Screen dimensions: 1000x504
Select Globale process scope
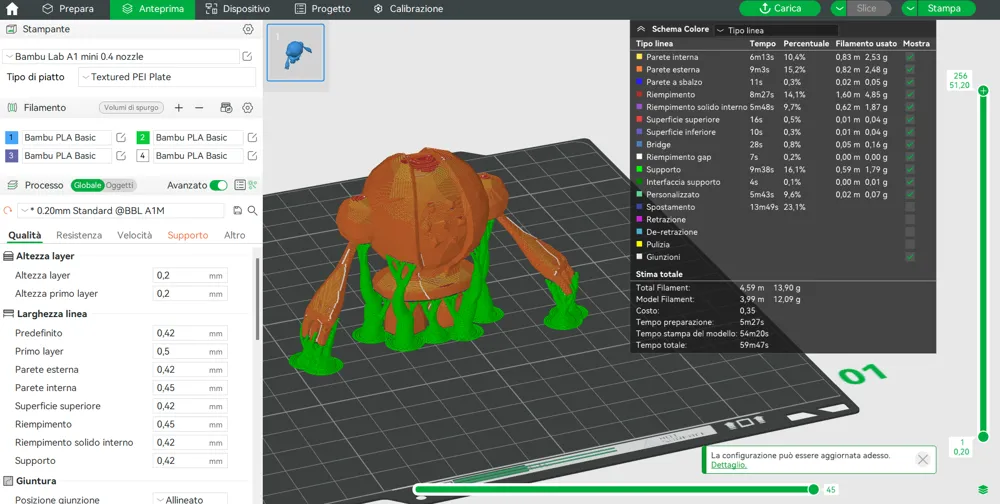click(x=87, y=185)
